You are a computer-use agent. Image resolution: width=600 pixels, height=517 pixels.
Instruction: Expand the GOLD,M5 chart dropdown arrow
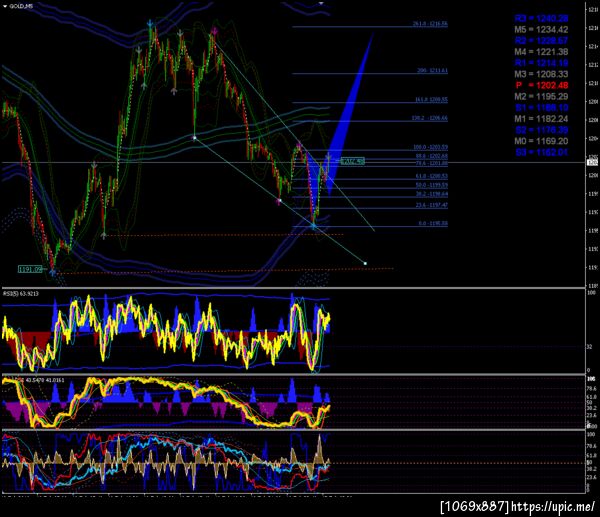(5, 6)
